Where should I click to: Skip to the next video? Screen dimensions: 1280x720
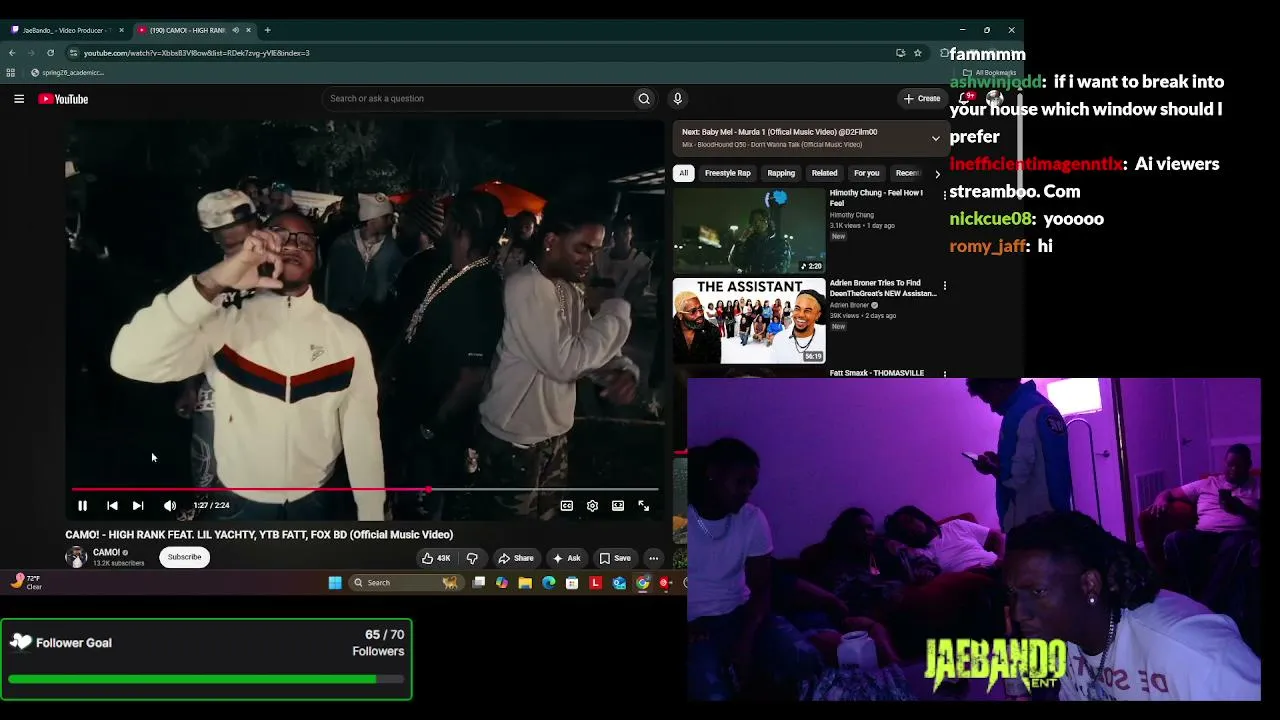click(138, 506)
